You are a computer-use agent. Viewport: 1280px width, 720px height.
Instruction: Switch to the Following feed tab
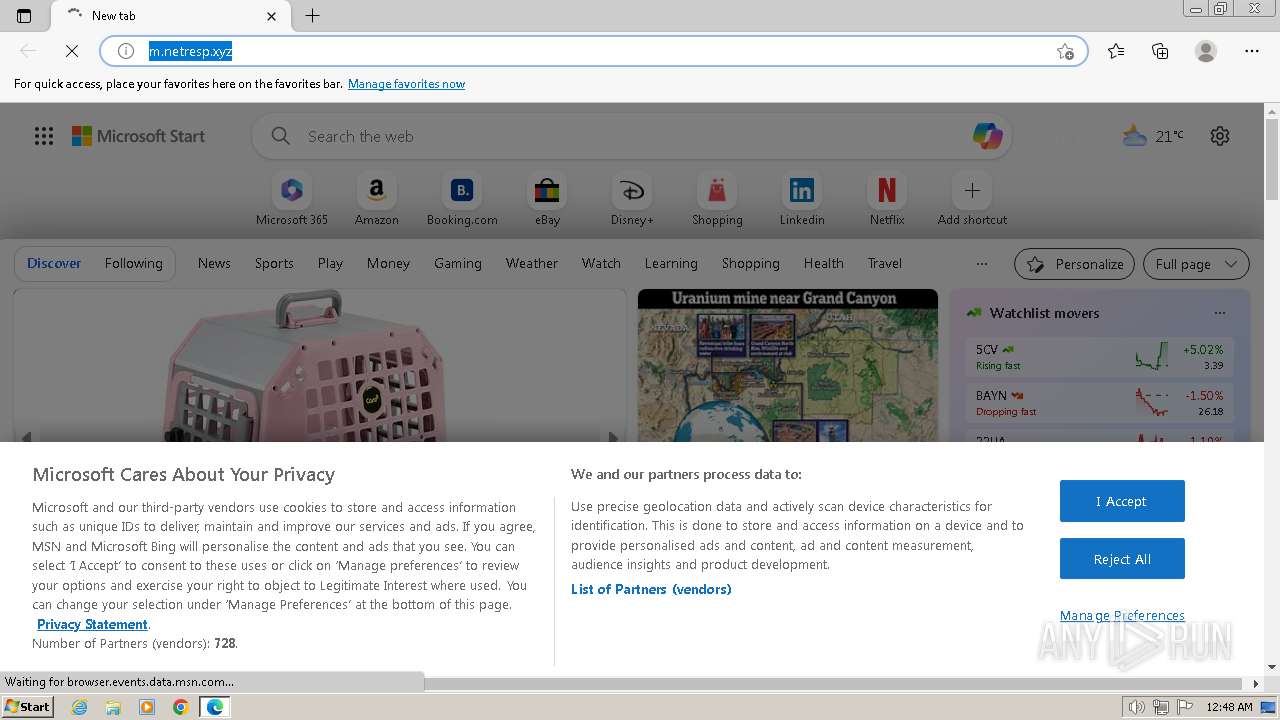pyautogui.click(x=133, y=263)
